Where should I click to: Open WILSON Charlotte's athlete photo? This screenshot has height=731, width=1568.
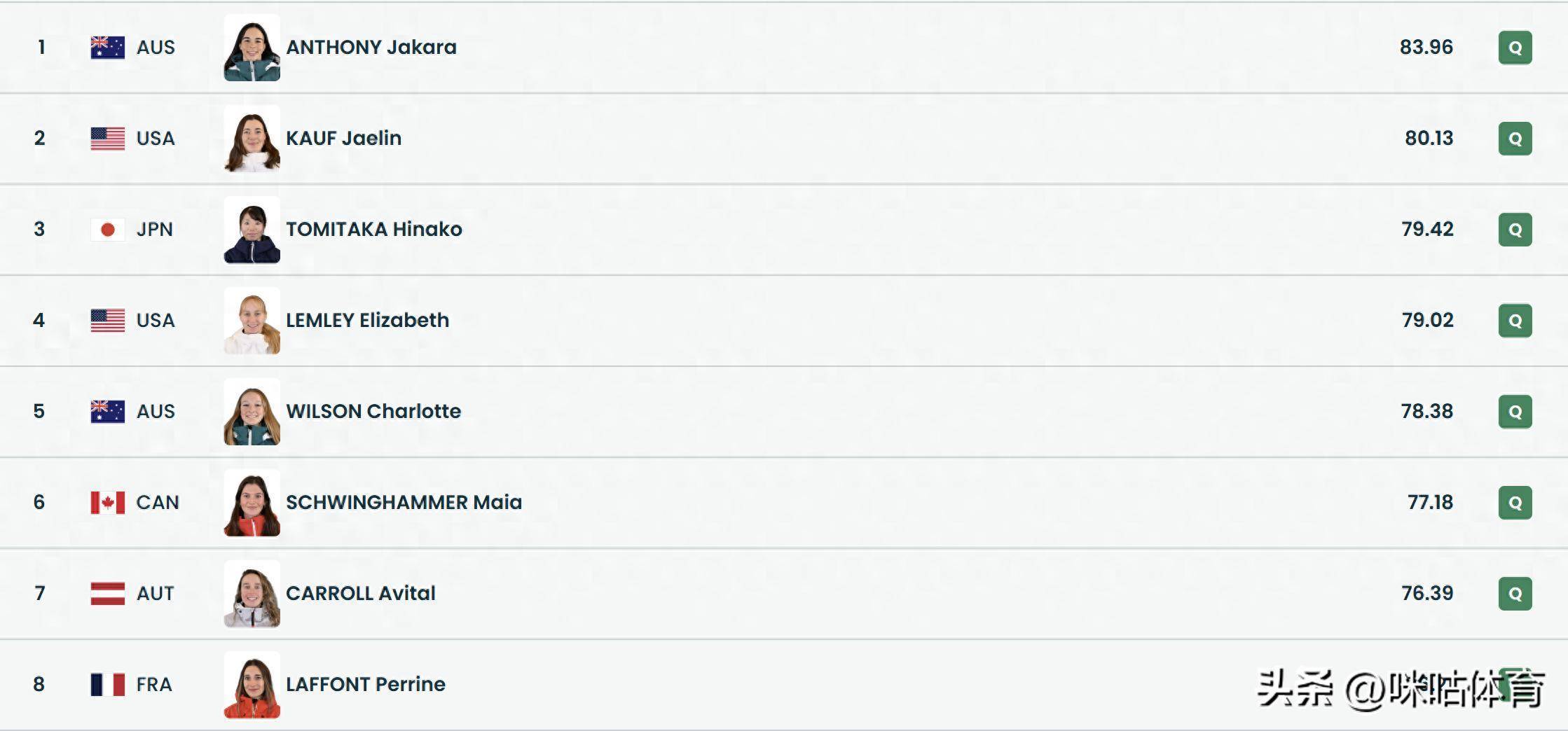[252, 412]
